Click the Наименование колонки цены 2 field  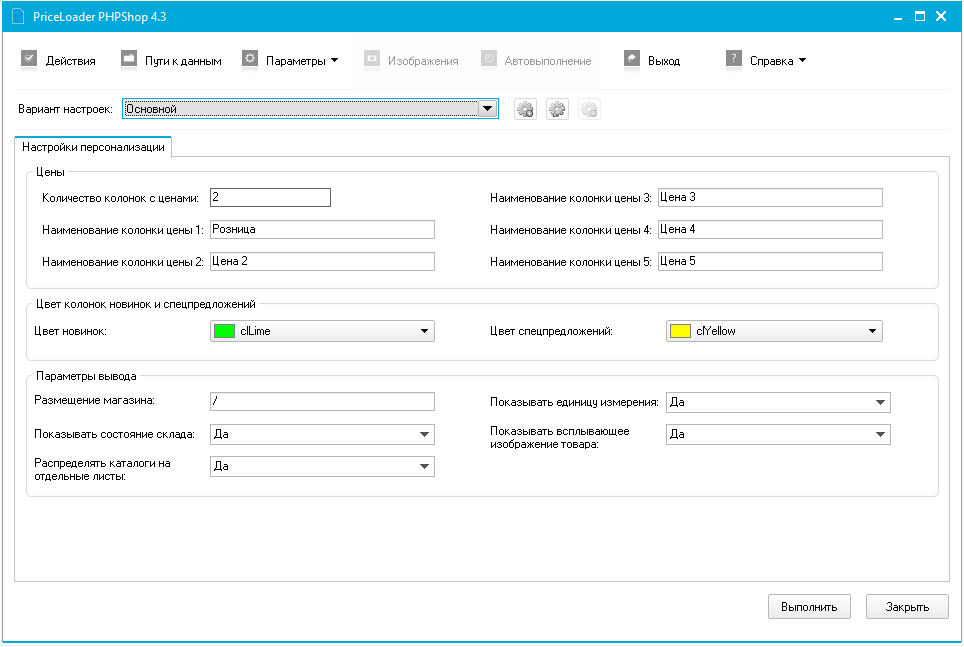[x=322, y=261]
